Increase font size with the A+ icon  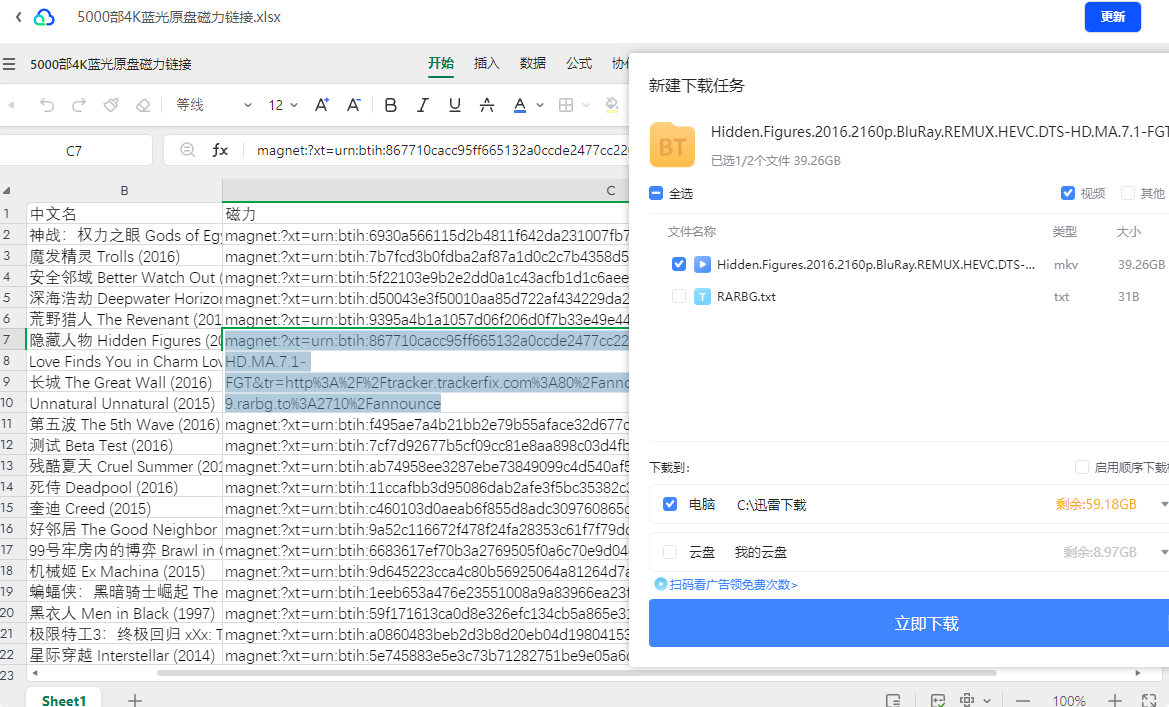pyautogui.click(x=322, y=105)
